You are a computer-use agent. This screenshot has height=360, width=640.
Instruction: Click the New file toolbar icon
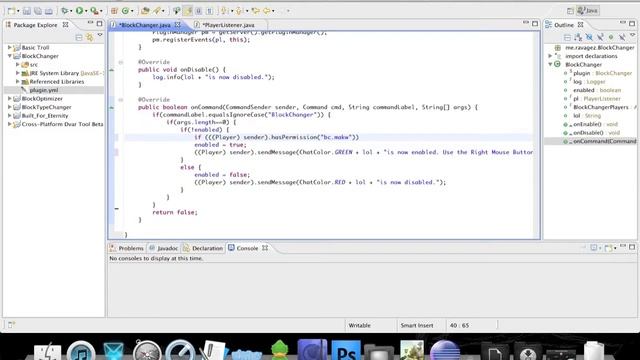point(11,11)
